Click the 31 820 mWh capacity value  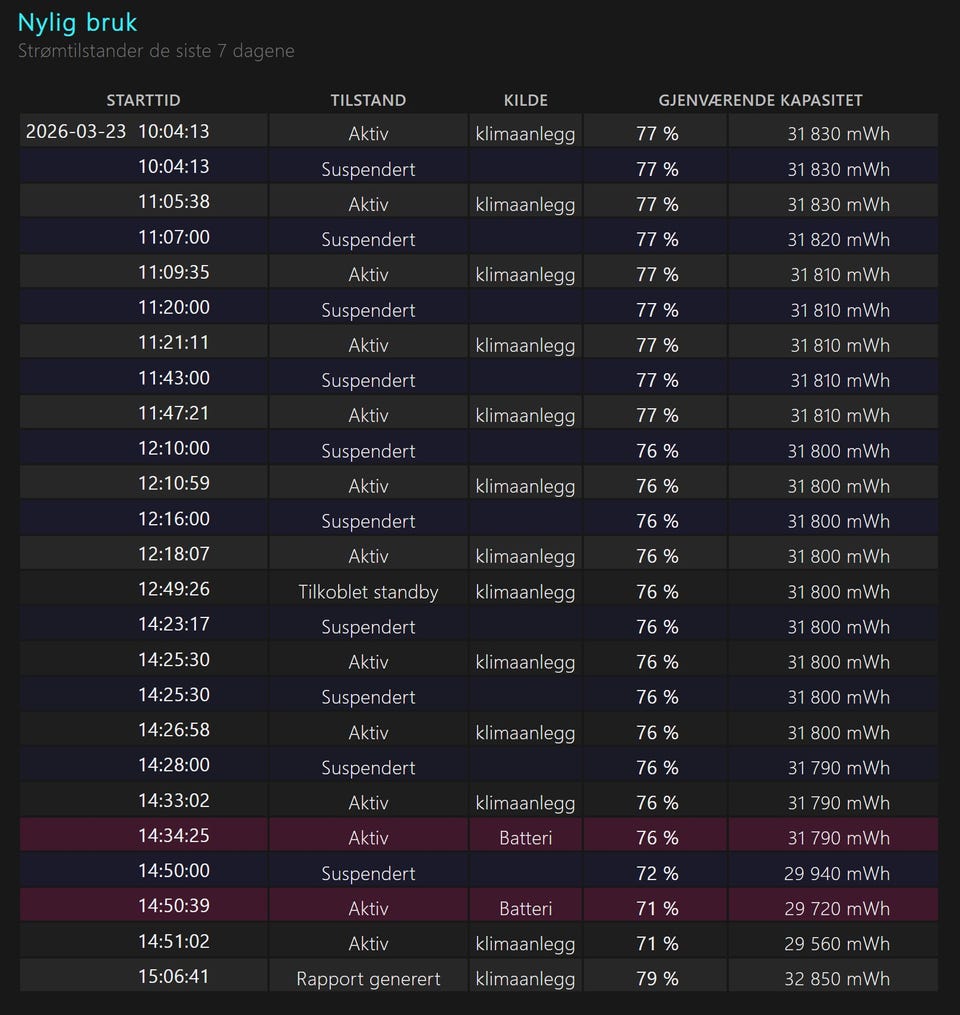pos(838,240)
